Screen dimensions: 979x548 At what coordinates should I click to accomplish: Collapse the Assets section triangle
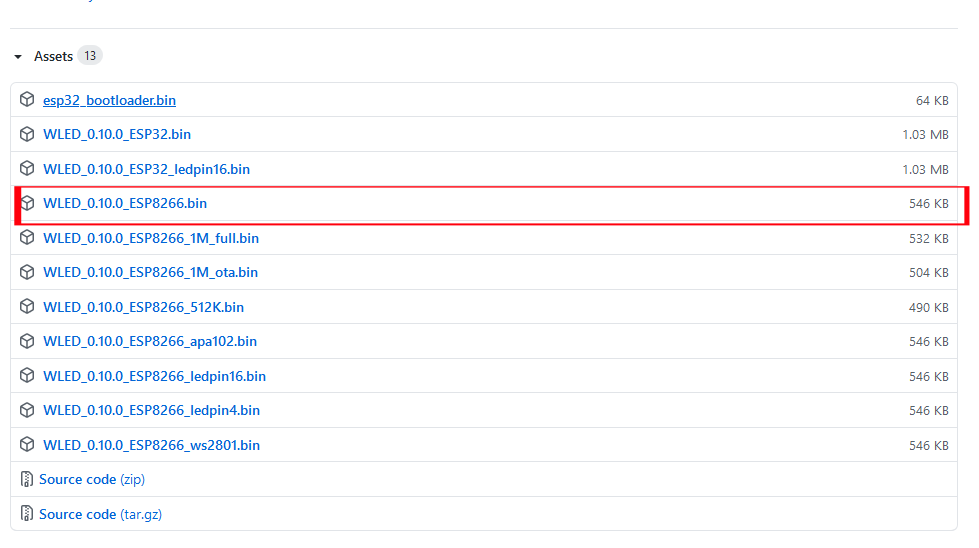click(x=18, y=57)
